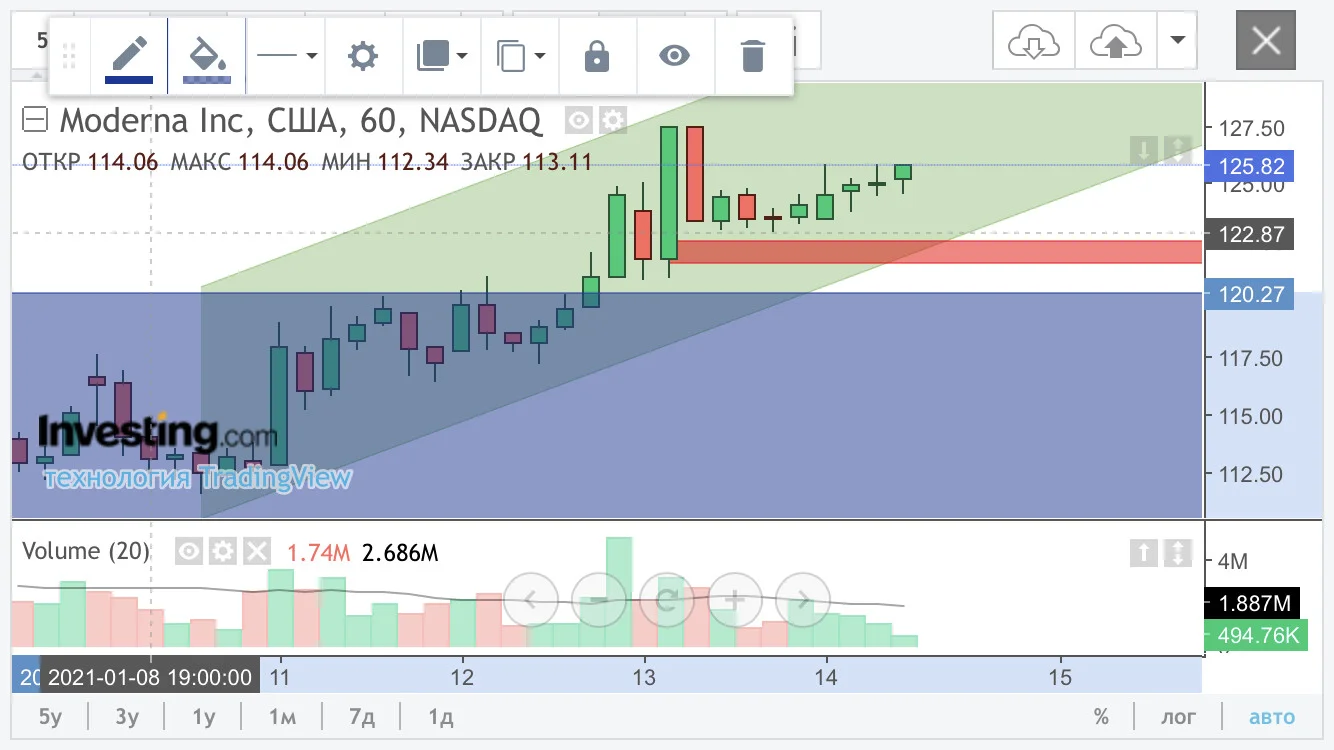1334x750 pixels.
Task: Maximize the Volume pane
Action: tap(1178, 552)
